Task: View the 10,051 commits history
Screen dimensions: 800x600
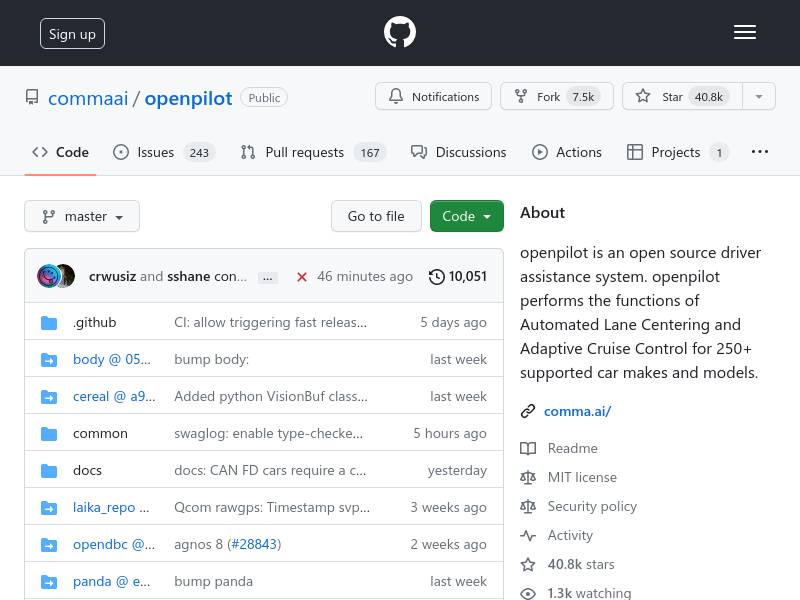Action: 458,277
